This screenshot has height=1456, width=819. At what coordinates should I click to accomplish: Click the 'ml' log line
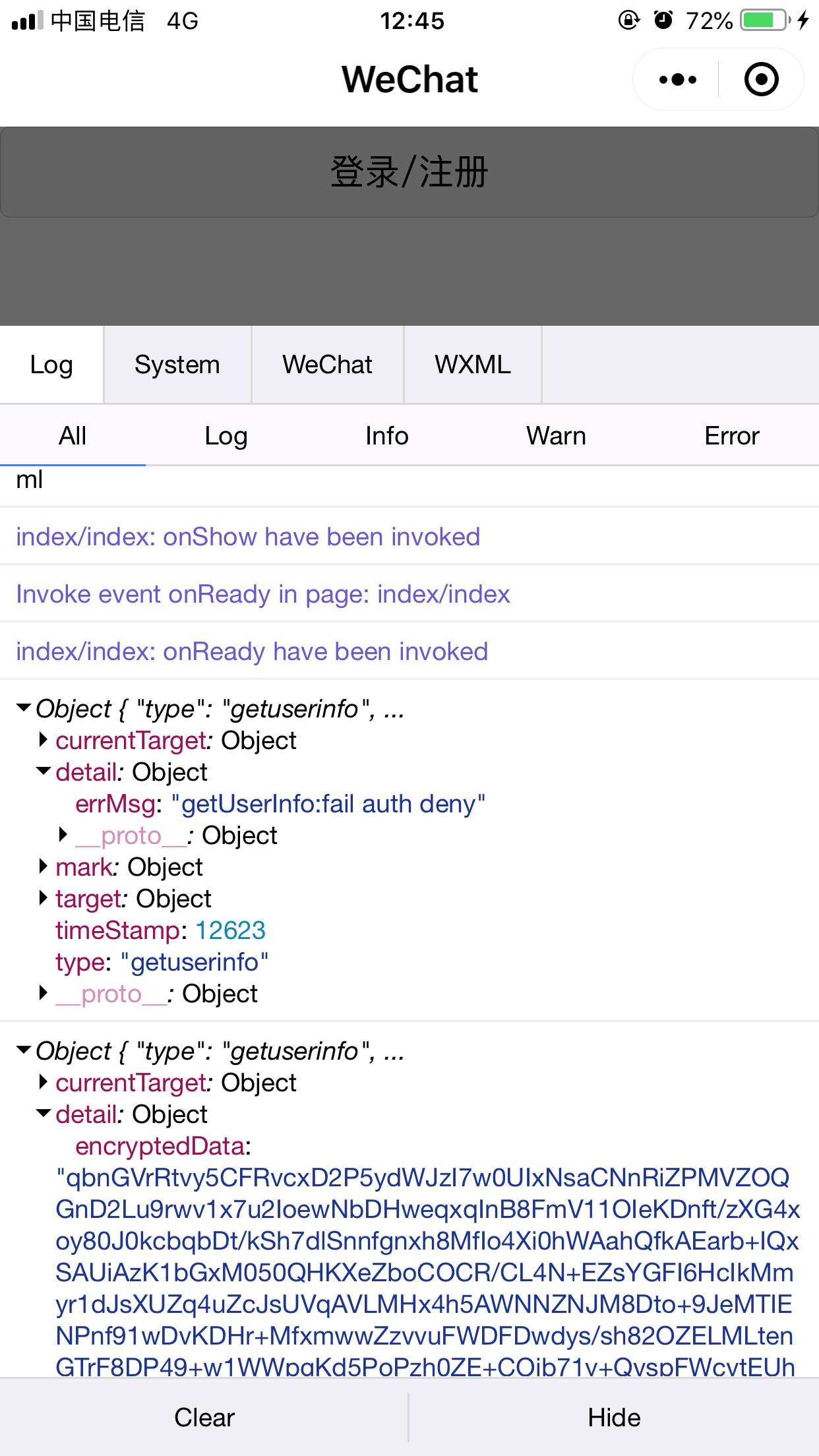click(409, 486)
